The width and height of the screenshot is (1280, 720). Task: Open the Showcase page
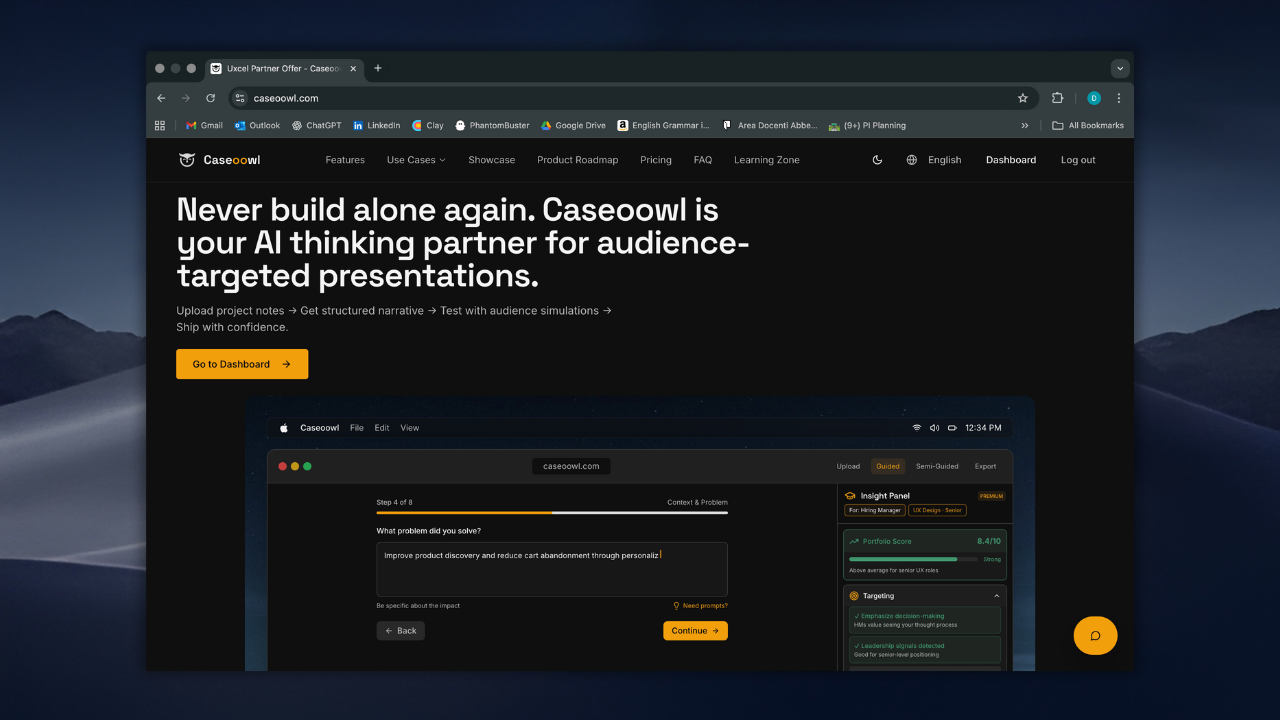click(492, 160)
